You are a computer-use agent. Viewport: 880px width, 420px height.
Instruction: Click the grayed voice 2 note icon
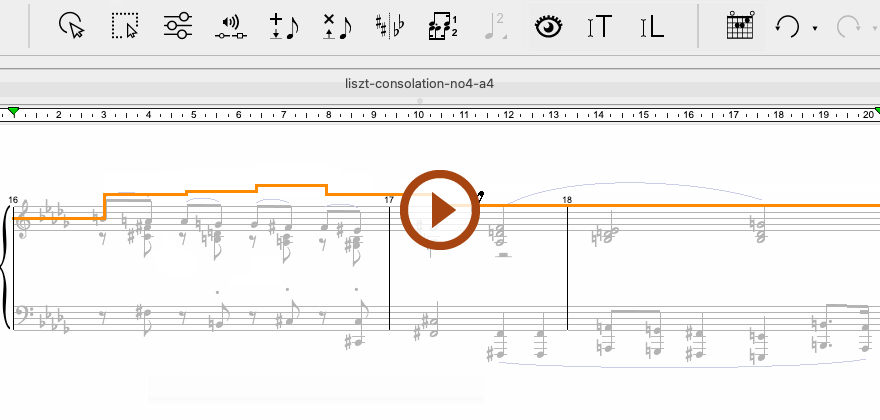tap(495, 27)
